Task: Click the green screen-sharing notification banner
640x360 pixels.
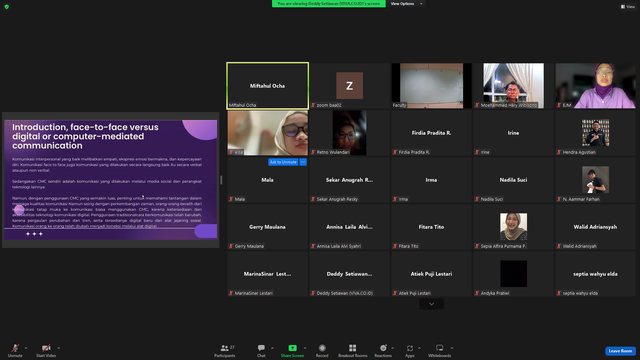Action: (329, 4)
